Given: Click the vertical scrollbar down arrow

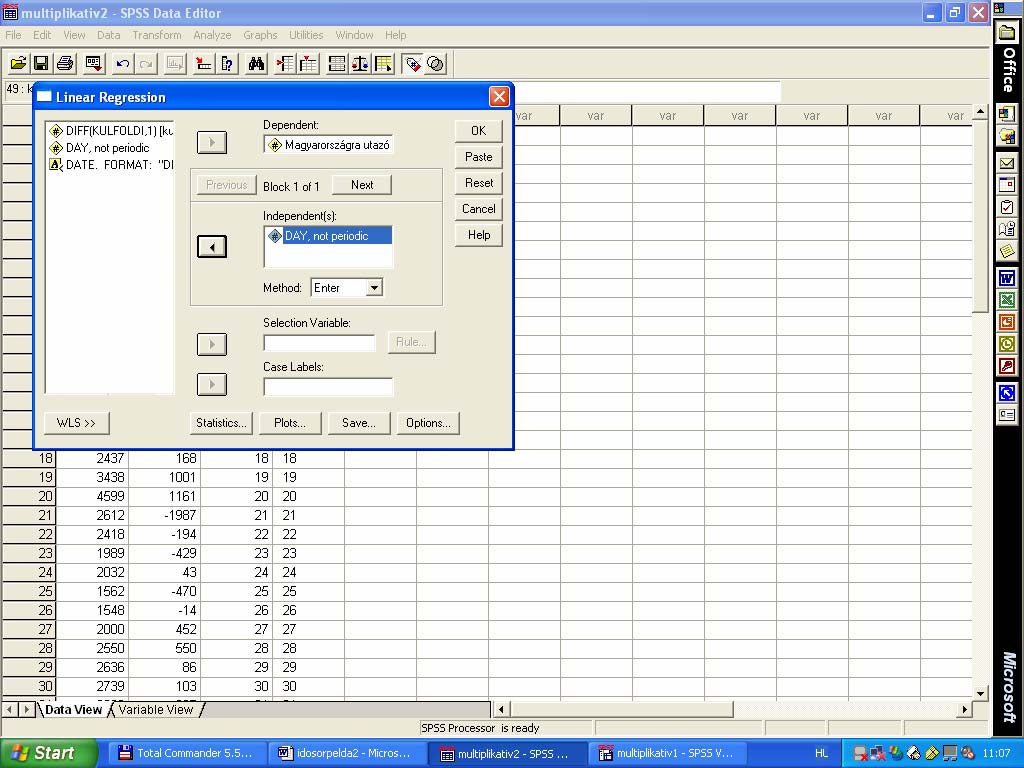Looking at the screenshot, I should point(980,694).
